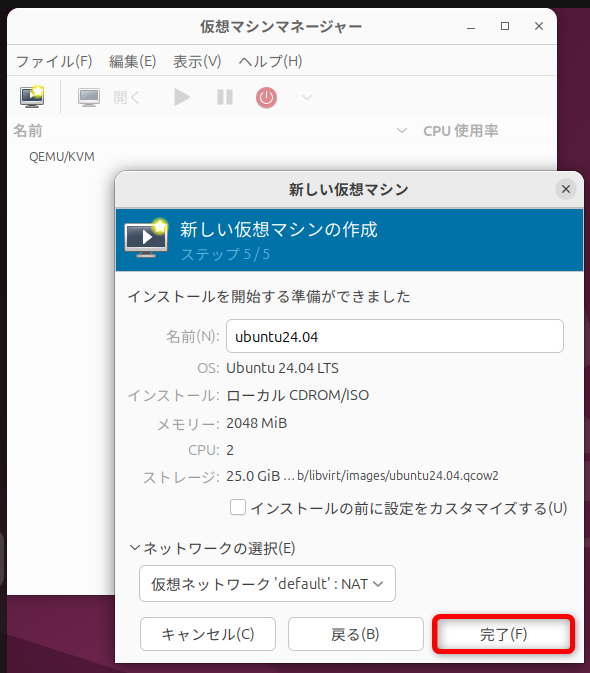
Task: Open the 仮想ネットワーク 'default' : NAT dropdown
Action: [x=267, y=584]
